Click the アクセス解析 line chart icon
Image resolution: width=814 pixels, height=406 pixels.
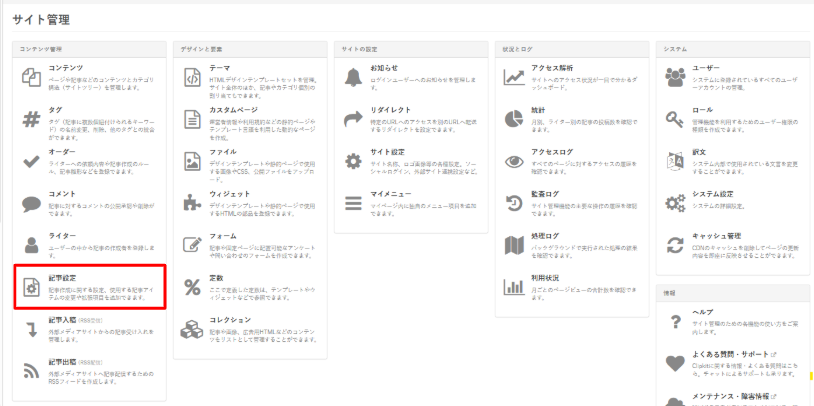point(514,77)
